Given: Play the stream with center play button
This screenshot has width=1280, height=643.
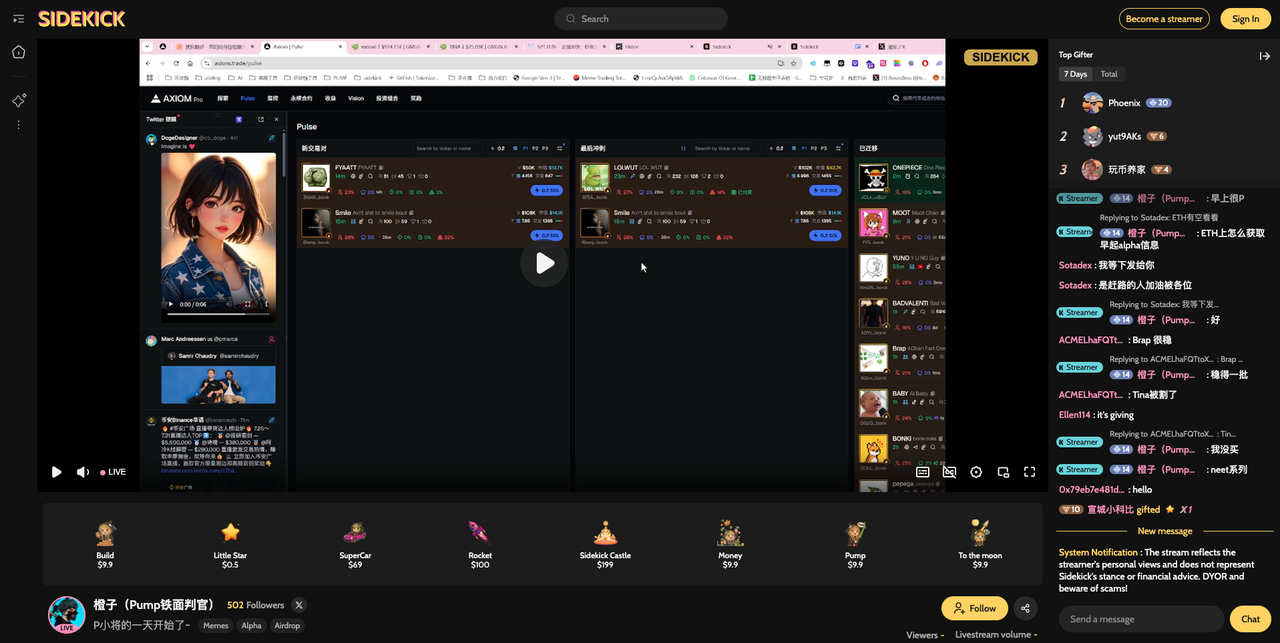Looking at the screenshot, I should click(544, 263).
